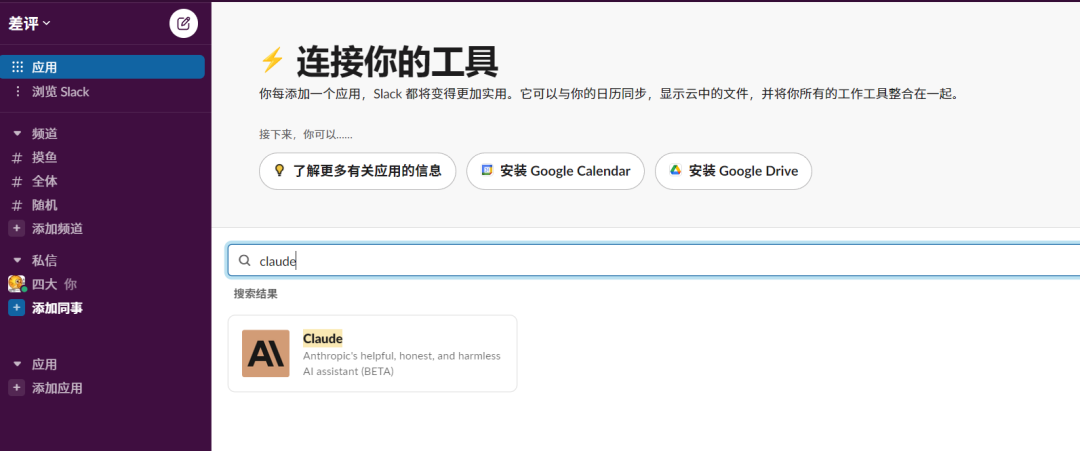This screenshot has height=451, width=1080.
Task: Click the plus icon beside 添加频道
Action: [17, 228]
